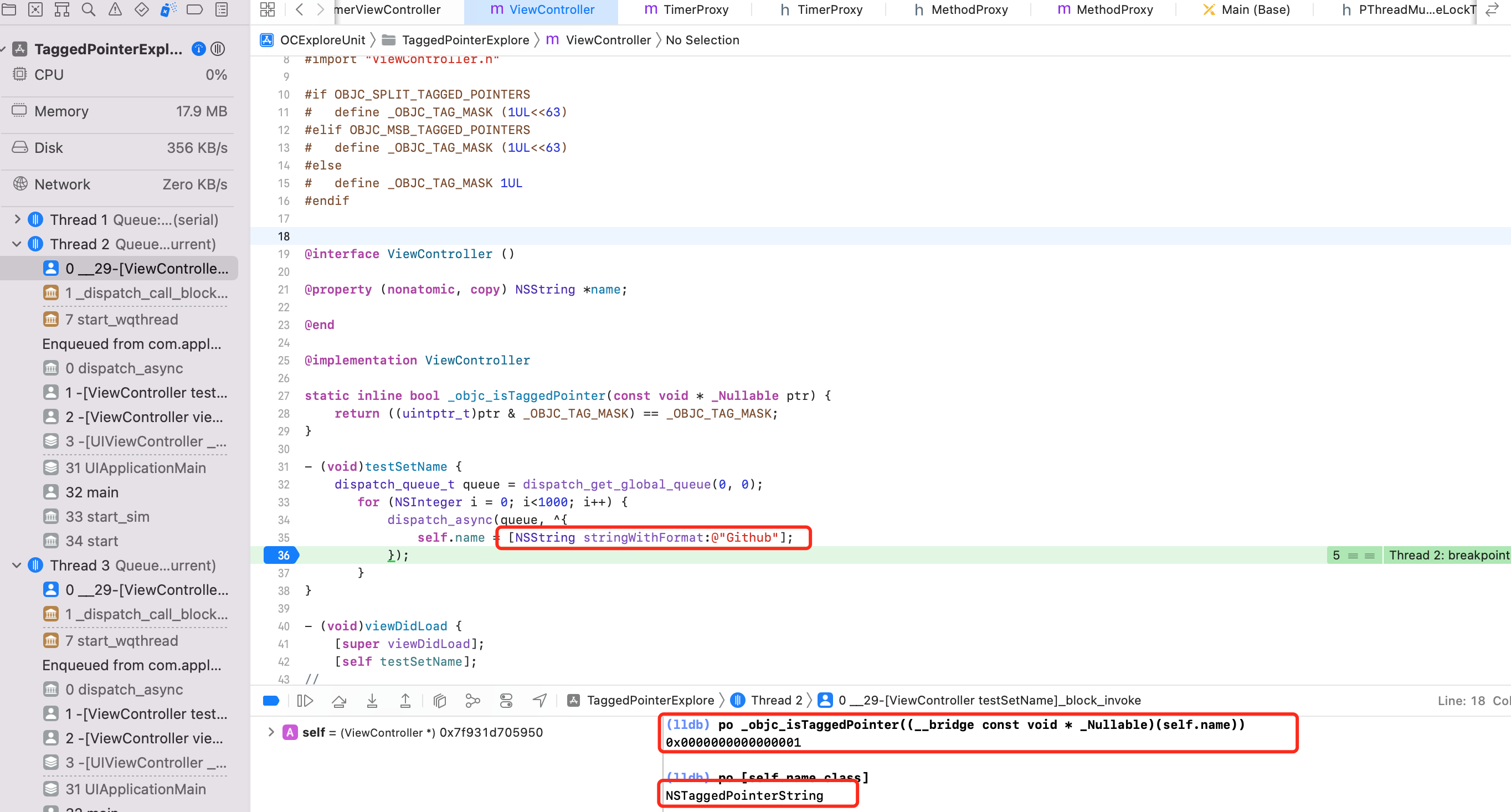1511x812 pixels.
Task: Open the Memory usage gauge
Action: coord(117,111)
